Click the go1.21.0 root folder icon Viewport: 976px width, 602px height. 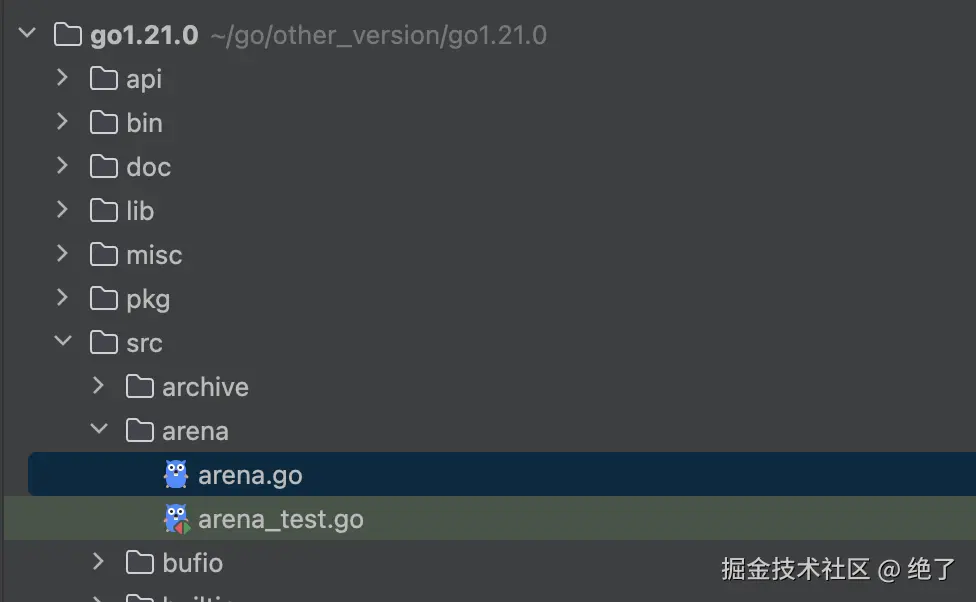68,35
